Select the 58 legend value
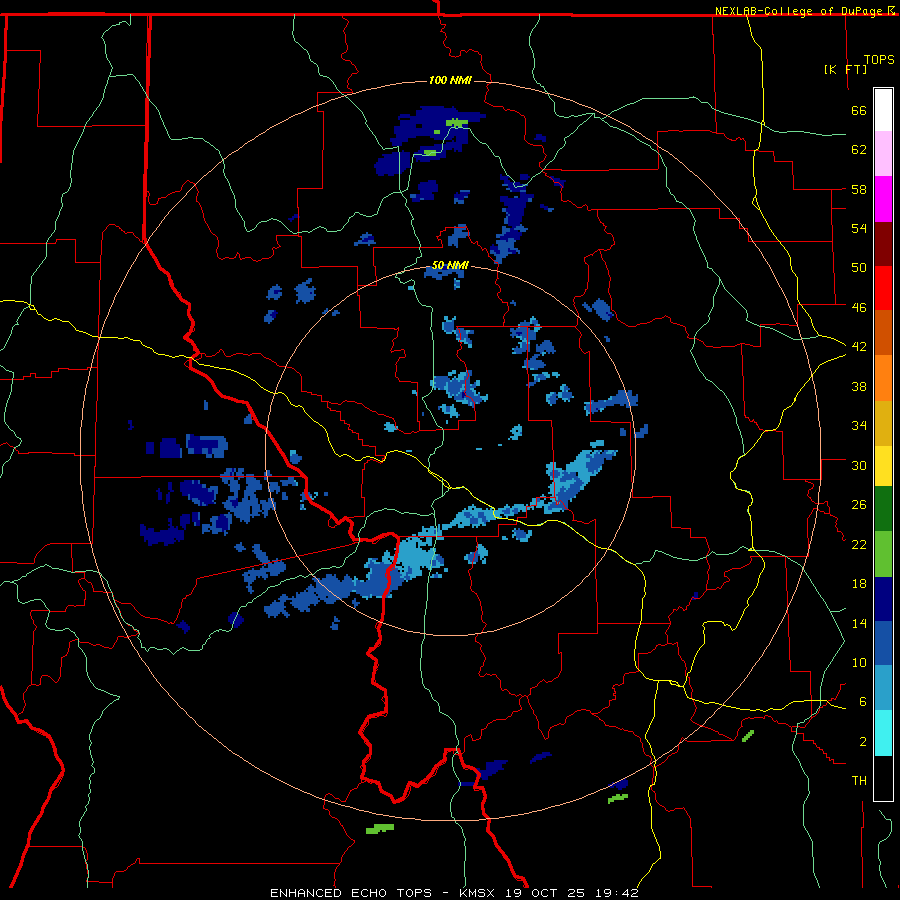The height and width of the screenshot is (900, 900). [859, 189]
